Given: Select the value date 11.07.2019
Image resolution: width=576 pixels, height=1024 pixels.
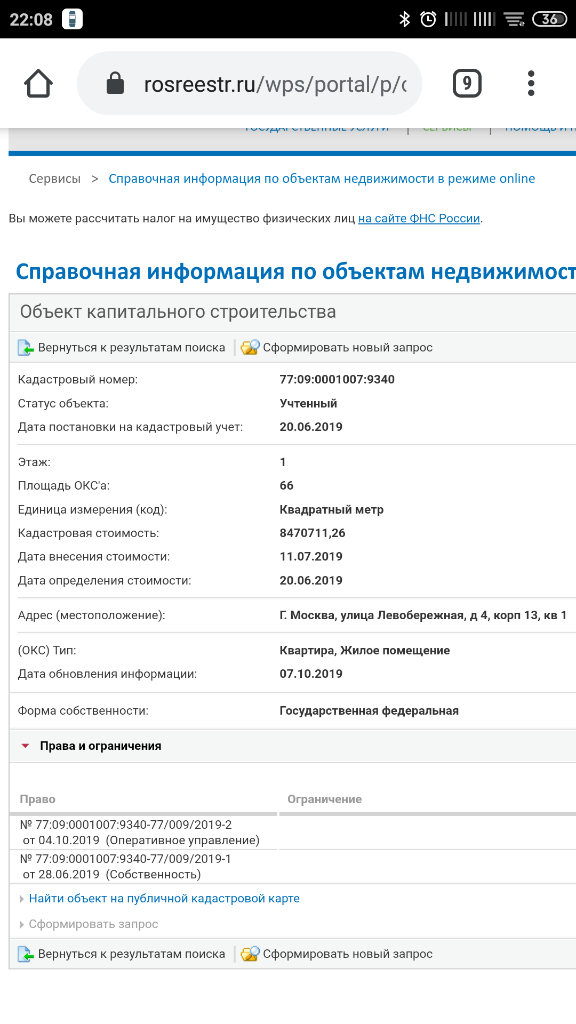Looking at the screenshot, I should [x=311, y=556].
